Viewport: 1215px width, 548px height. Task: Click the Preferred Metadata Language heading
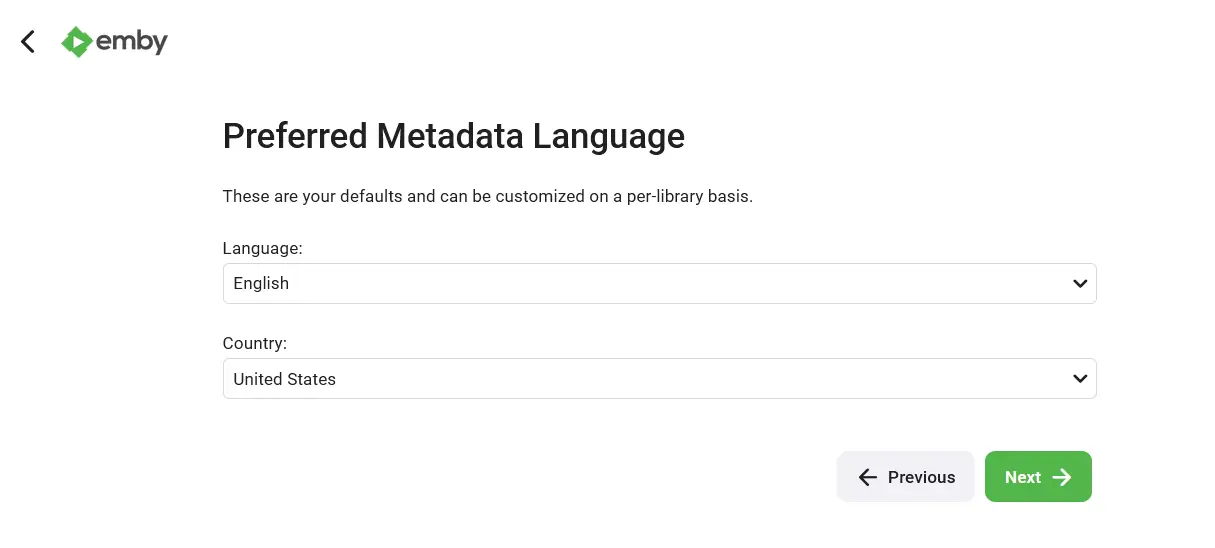pos(454,136)
